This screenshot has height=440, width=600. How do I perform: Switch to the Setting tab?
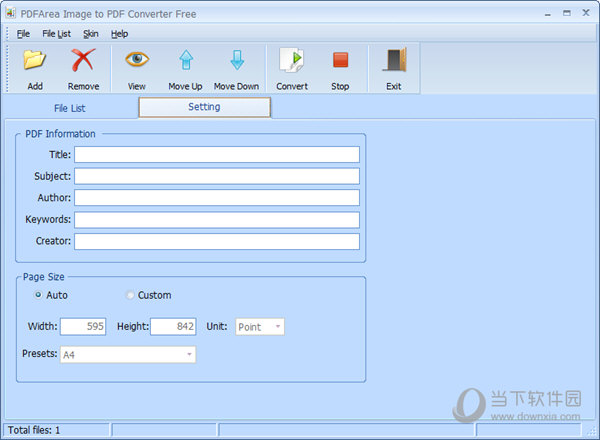204,107
